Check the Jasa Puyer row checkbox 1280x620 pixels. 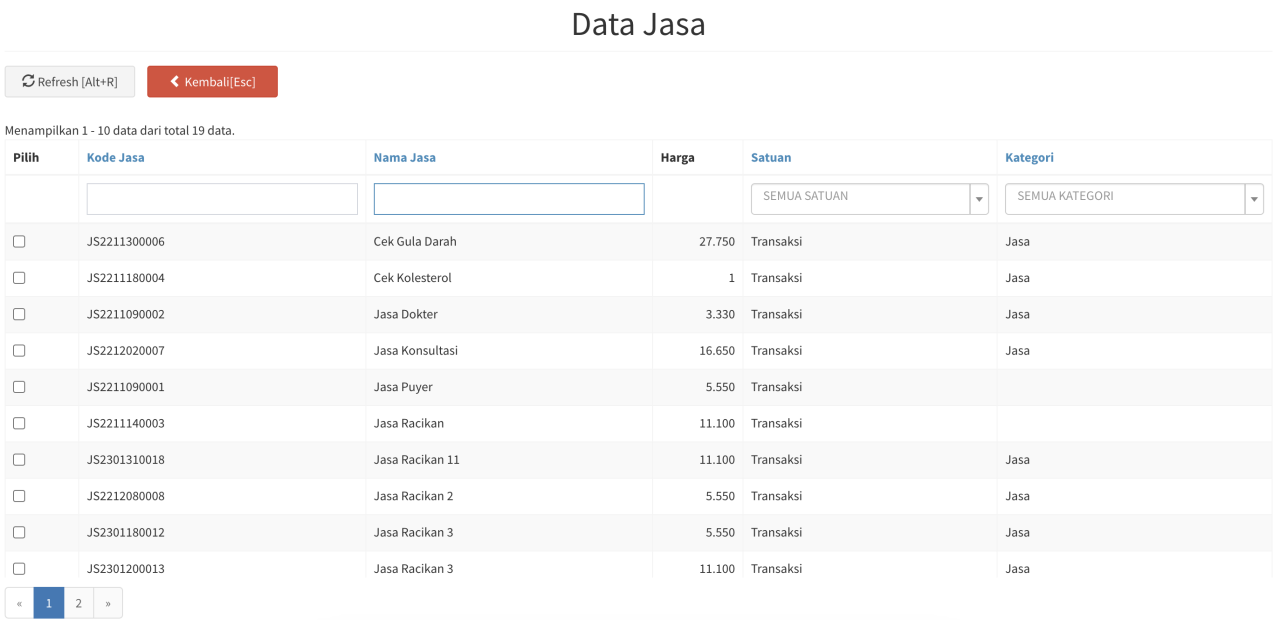tap(19, 387)
